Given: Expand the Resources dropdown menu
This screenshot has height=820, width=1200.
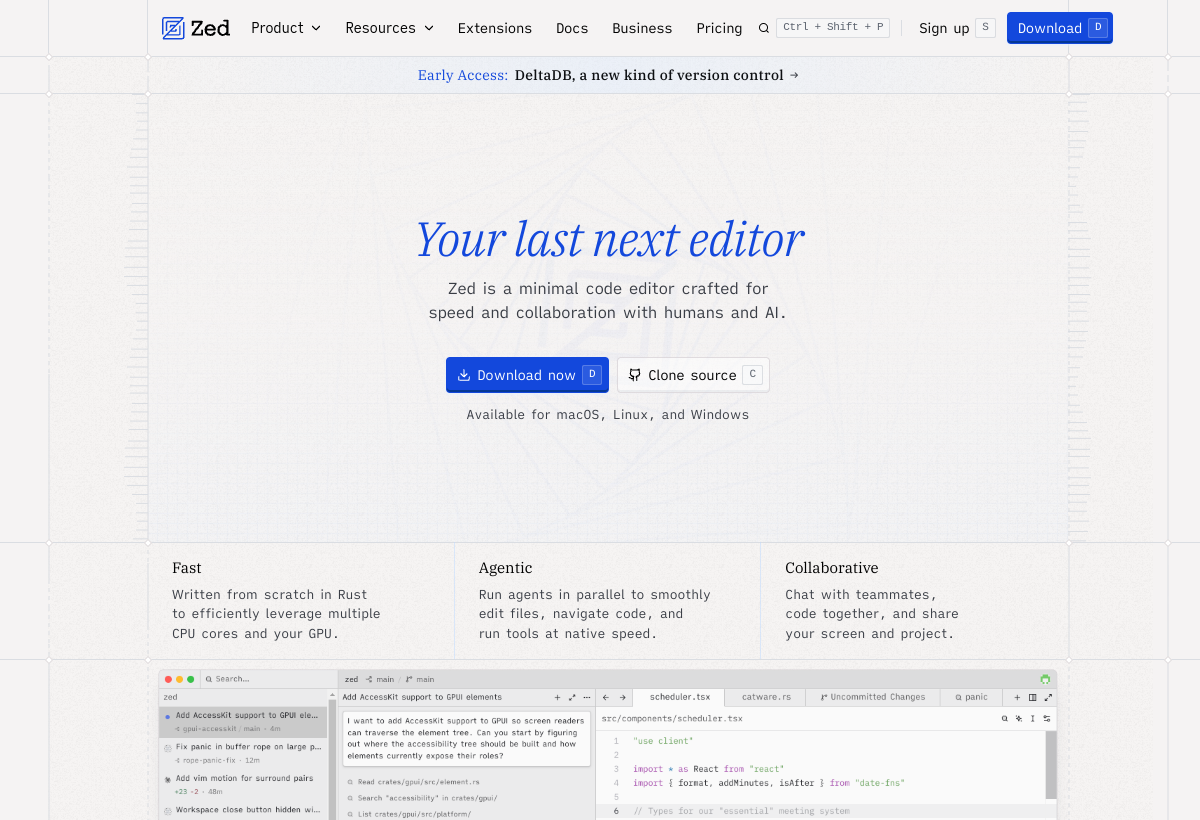Looking at the screenshot, I should click(x=390, y=28).
